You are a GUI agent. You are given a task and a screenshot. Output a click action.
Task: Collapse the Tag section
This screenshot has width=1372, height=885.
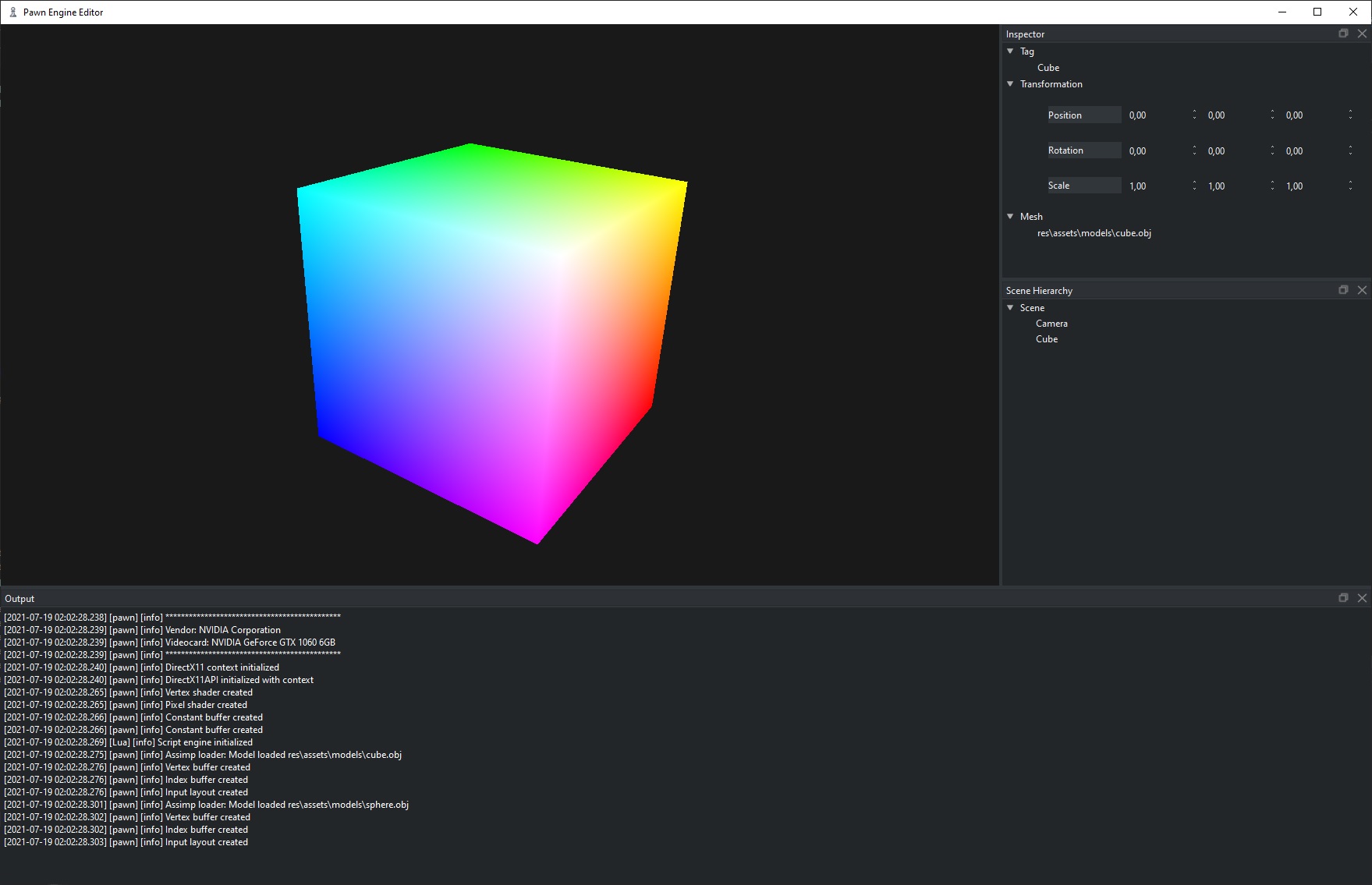coord(1010,51)
